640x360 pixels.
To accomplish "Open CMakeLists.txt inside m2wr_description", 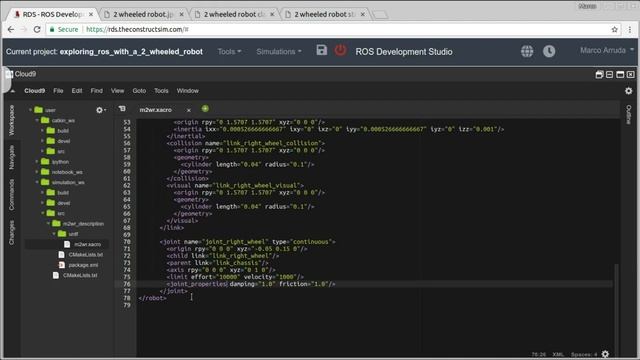I will click(86, 255).
